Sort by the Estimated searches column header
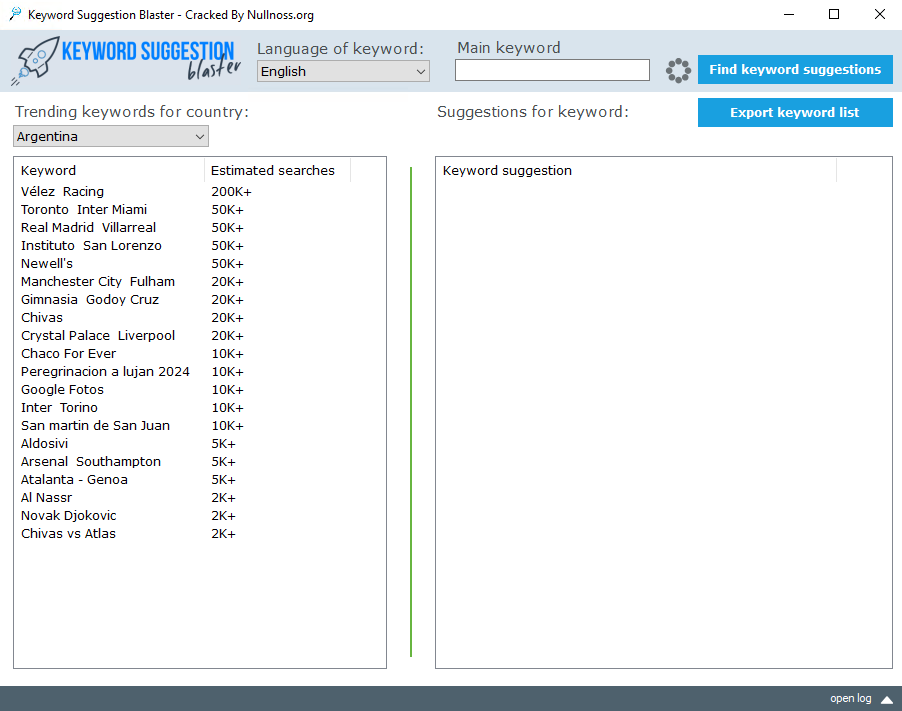This screenshot has height=711, width=902. pyautogui.click(x=277, y=170)
